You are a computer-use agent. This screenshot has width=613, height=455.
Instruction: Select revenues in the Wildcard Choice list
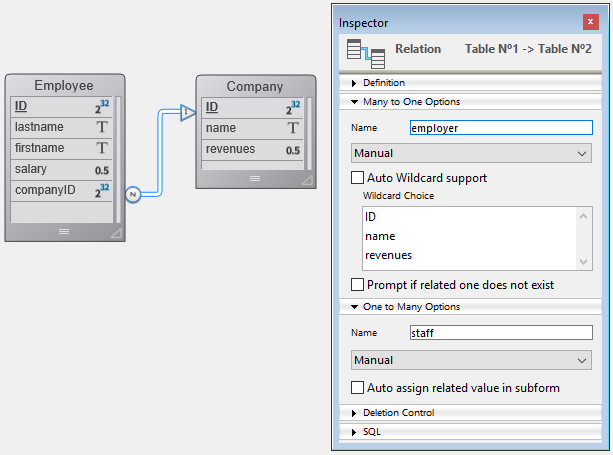pyautogui.click(x=388, y=256)
